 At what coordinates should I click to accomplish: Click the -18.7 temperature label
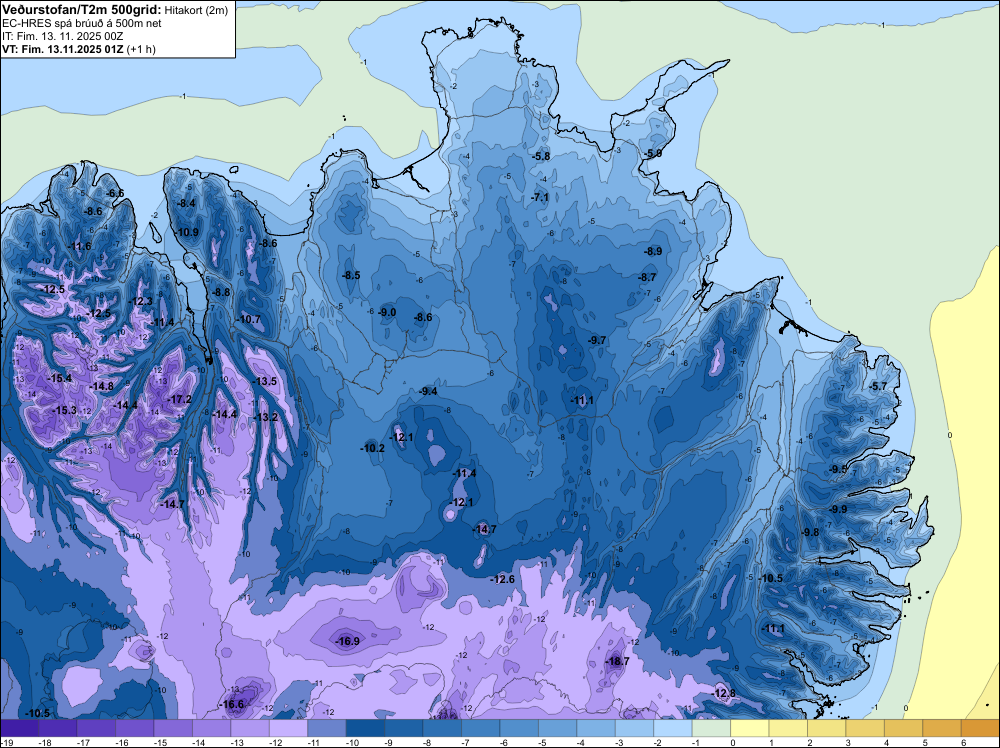coord(617,661)
